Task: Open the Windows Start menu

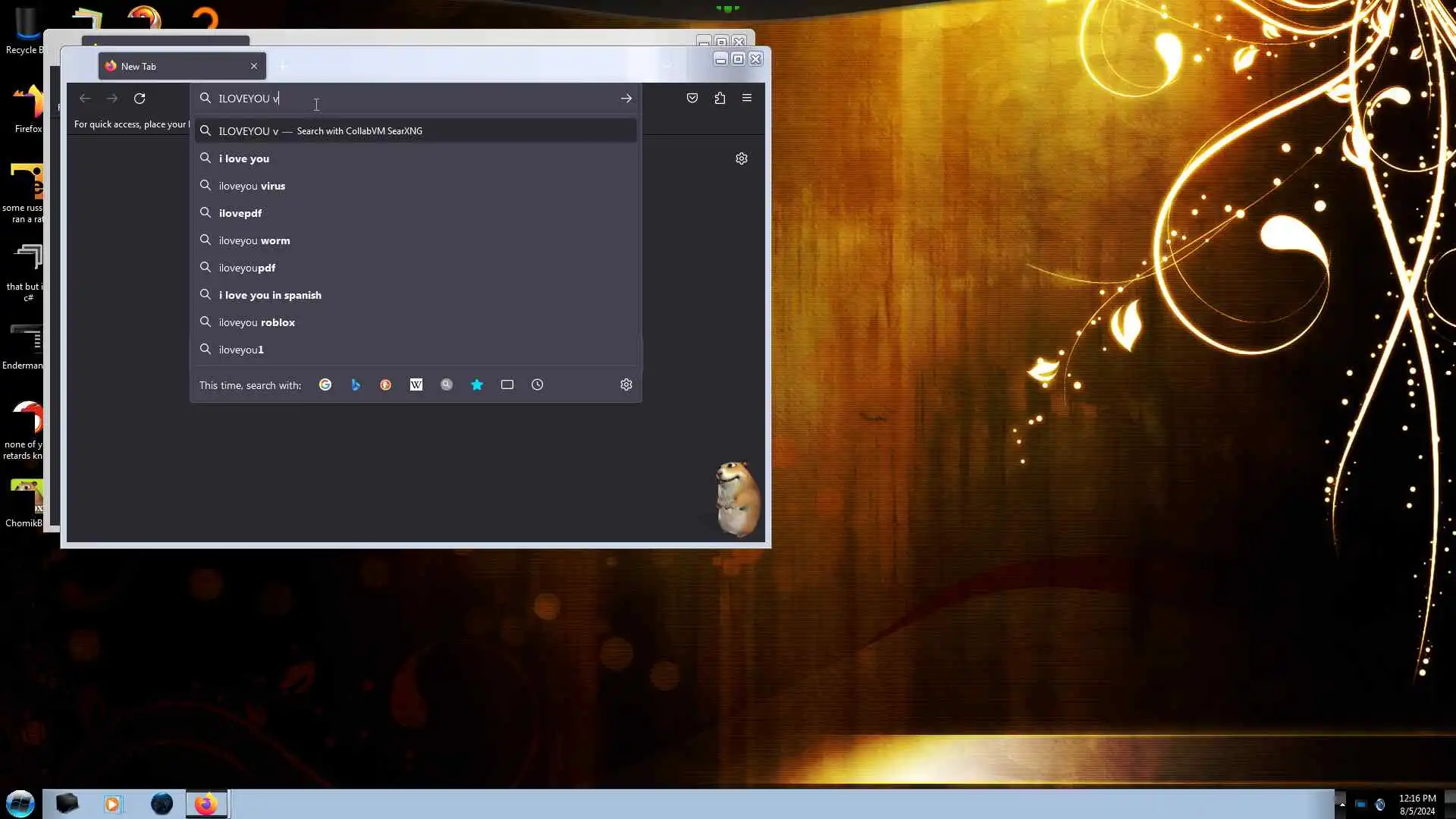Action: pyautogui.click(x=20, y=804)
